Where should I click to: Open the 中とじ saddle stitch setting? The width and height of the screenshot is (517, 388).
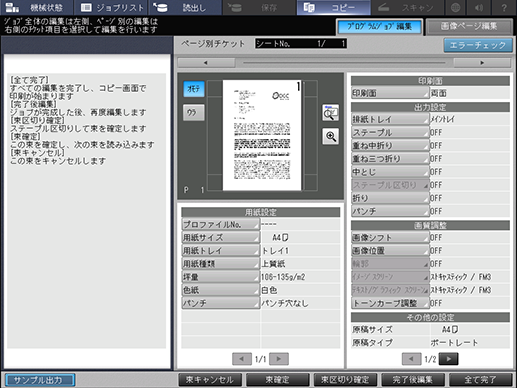pos(390,172)
